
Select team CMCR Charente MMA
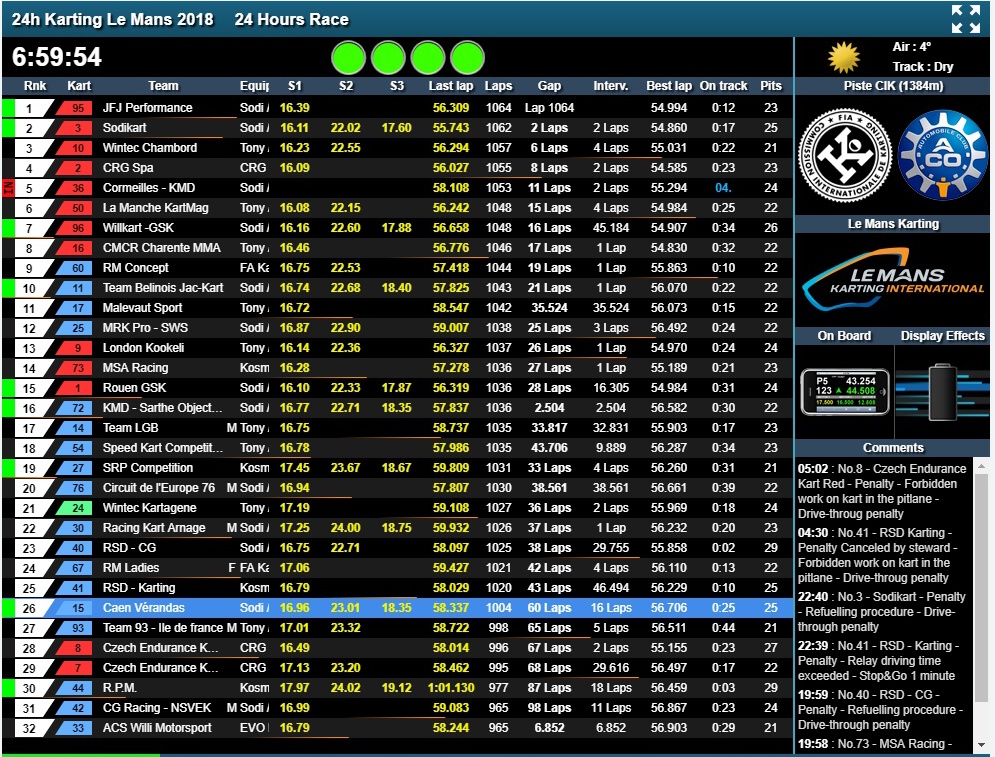(161, 248)
